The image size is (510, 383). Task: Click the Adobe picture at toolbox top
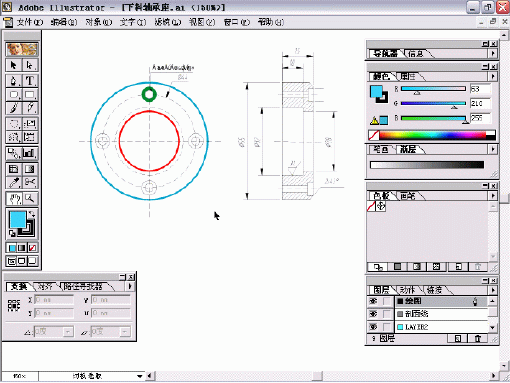click(22, 49)
